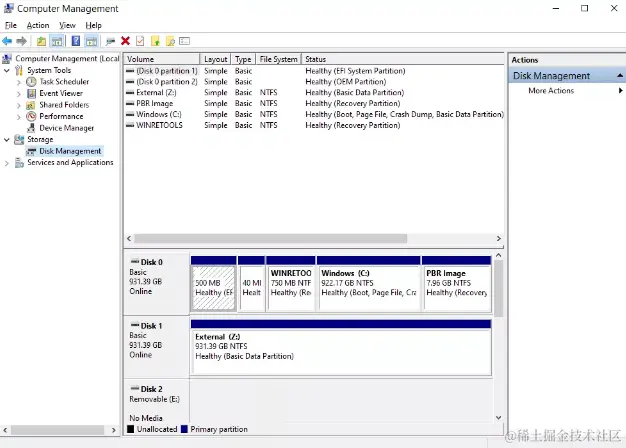
Task: Expand the Performance node
Action: [x=19, y=117]
